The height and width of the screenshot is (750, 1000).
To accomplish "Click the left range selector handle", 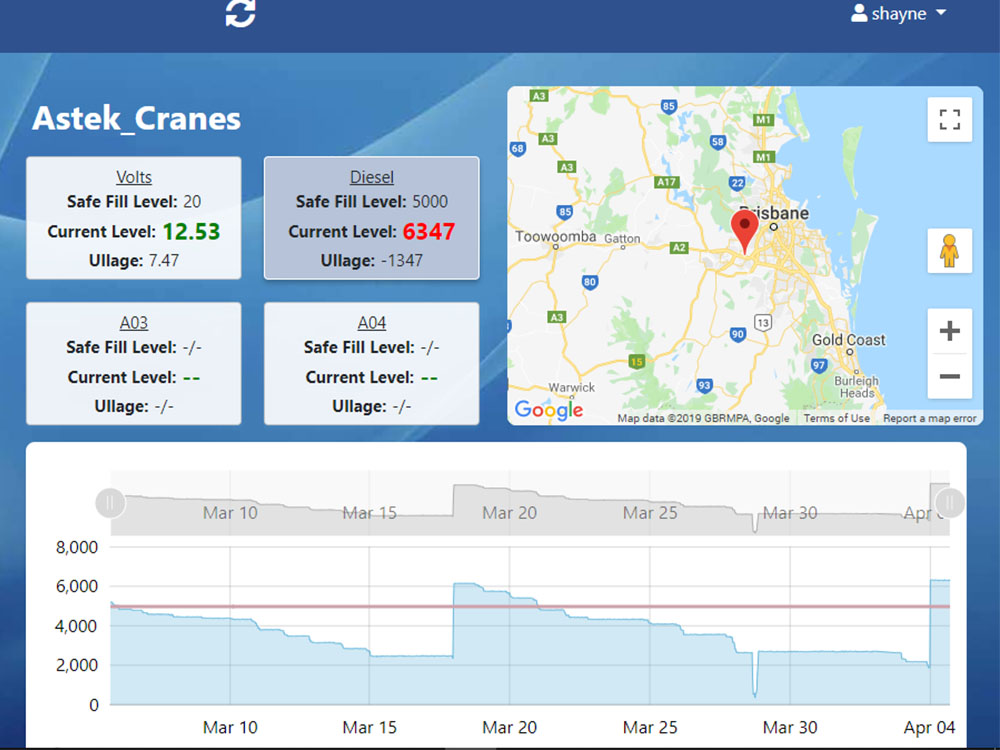I will tap(110, 501).
